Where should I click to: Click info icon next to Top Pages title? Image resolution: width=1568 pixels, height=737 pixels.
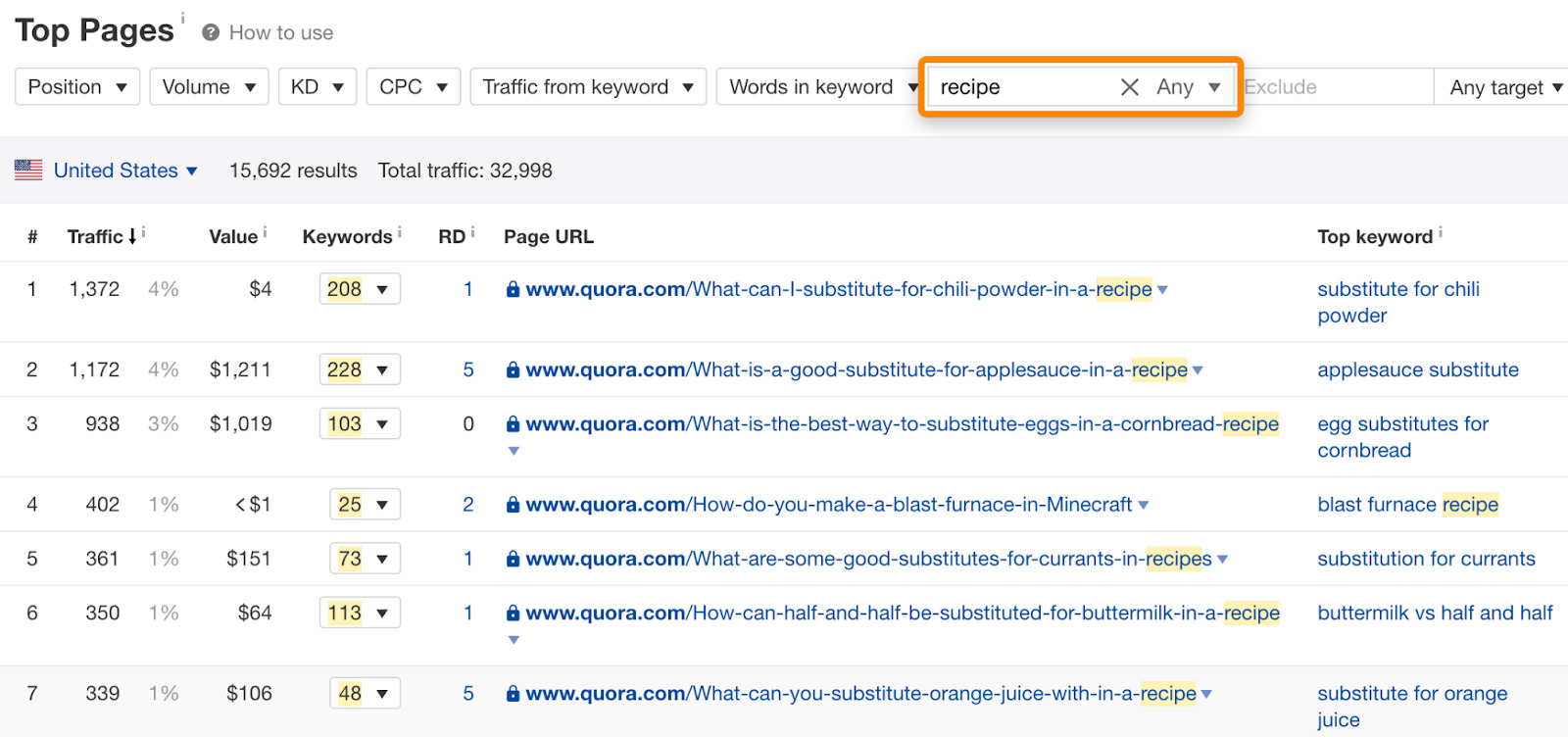182,18
